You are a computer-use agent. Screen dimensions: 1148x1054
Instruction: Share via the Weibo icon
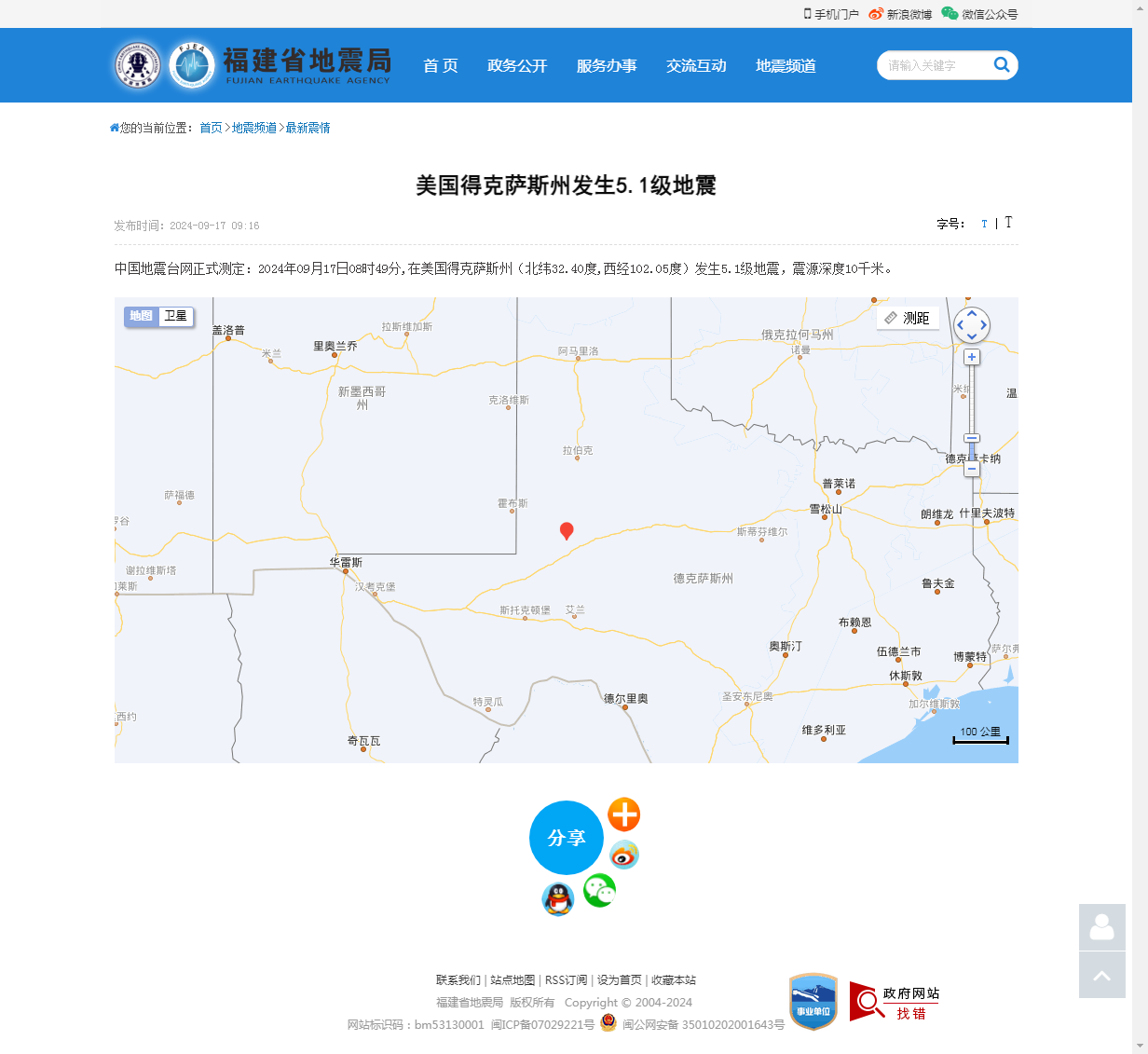(x=623, y=854)
